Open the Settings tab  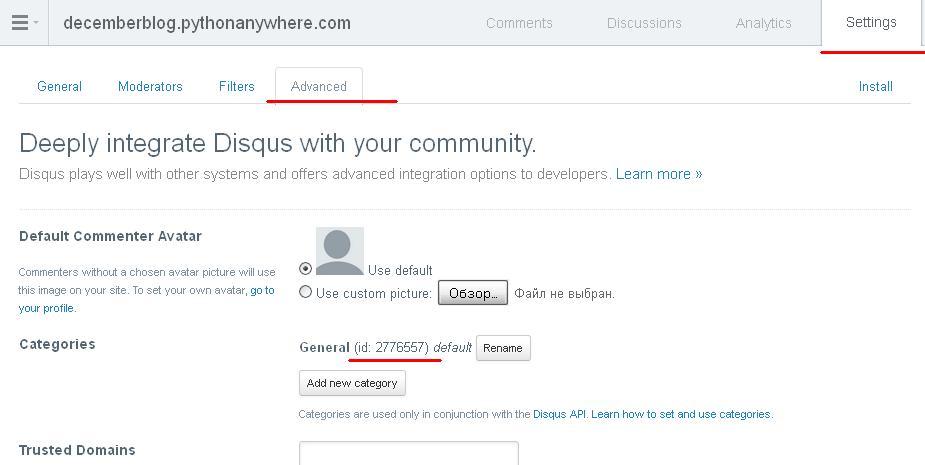[x=870, y=23]
